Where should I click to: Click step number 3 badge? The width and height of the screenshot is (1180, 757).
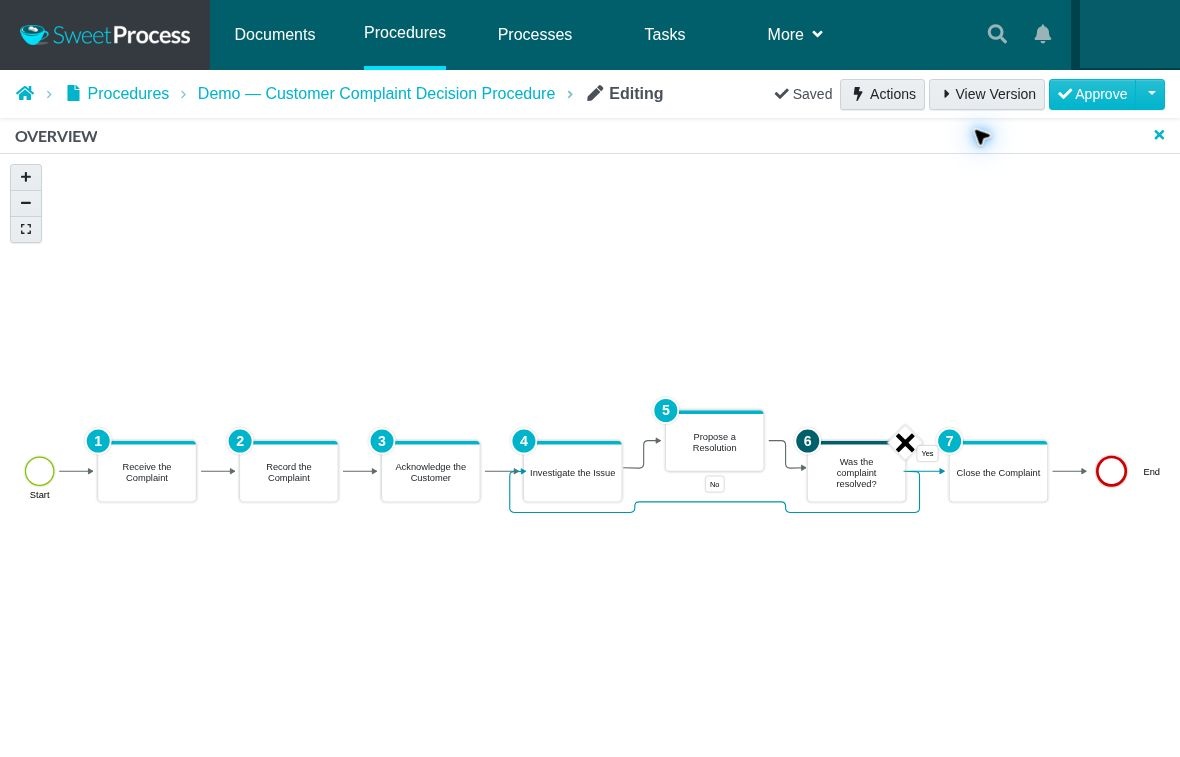[382, 441]
